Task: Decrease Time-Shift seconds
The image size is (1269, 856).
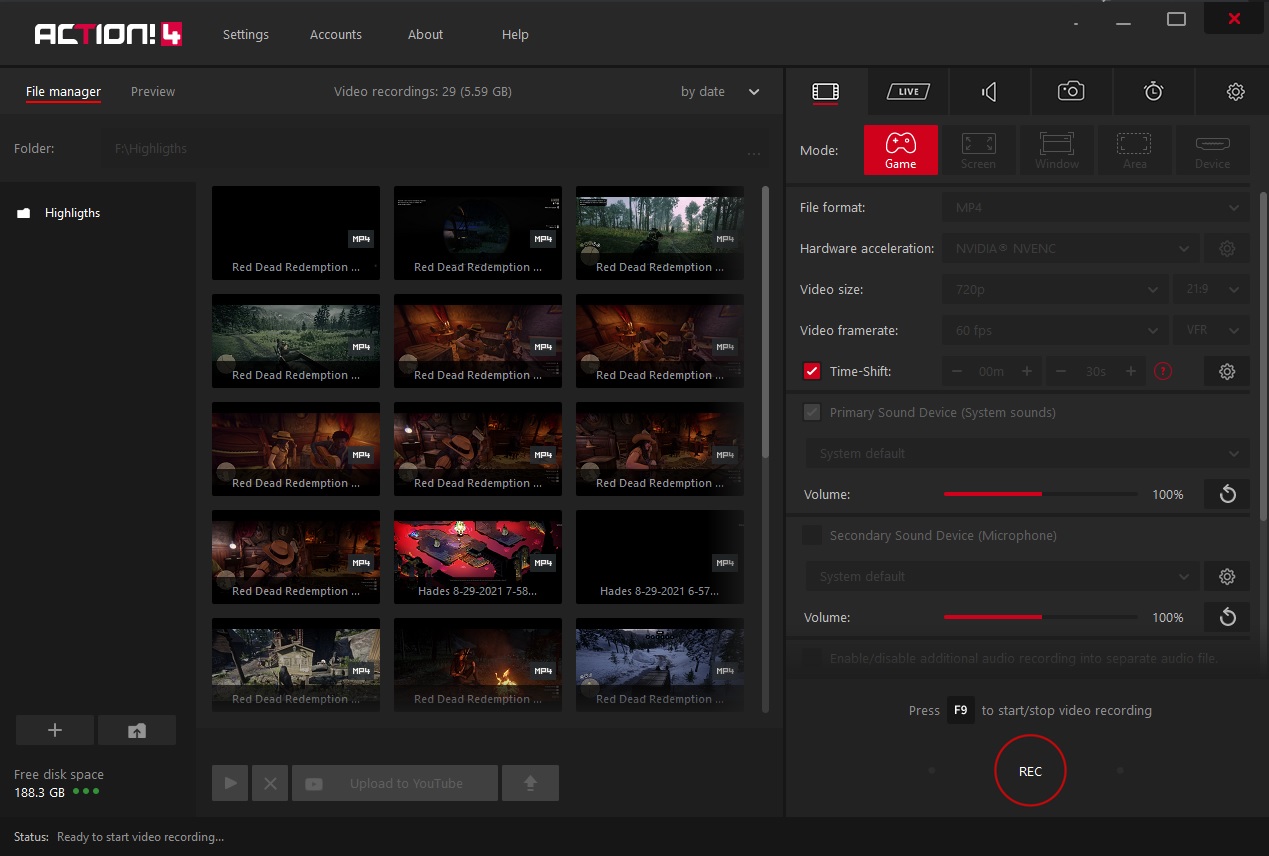Action: (x=1061, y=371)
